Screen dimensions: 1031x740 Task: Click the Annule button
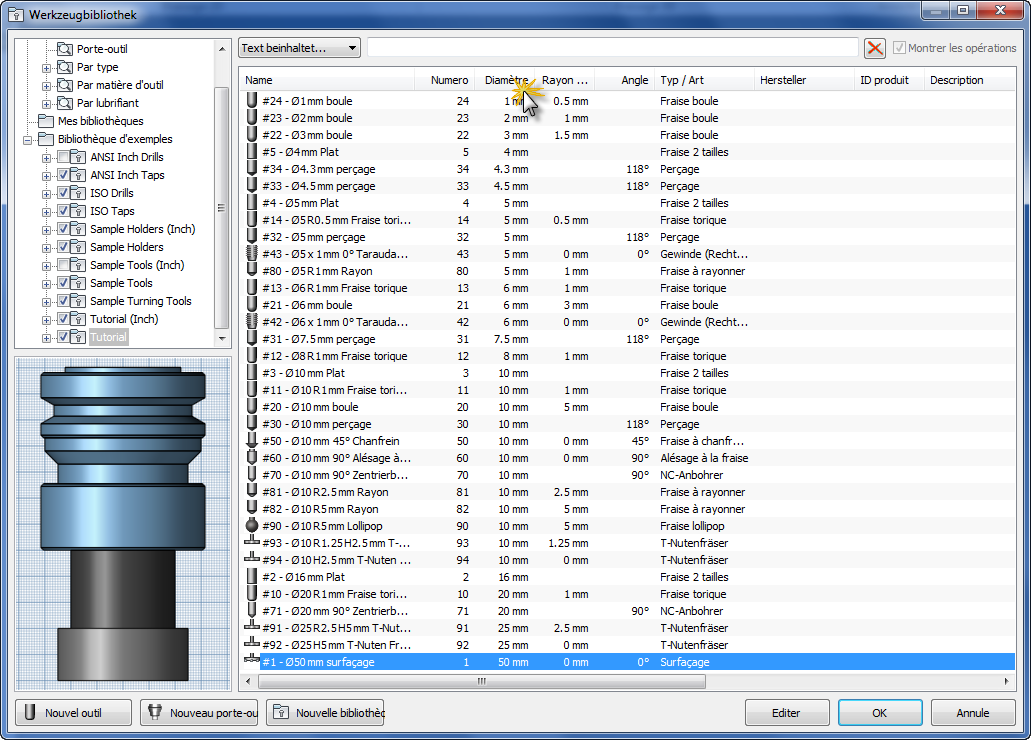(x=972, y=712)
